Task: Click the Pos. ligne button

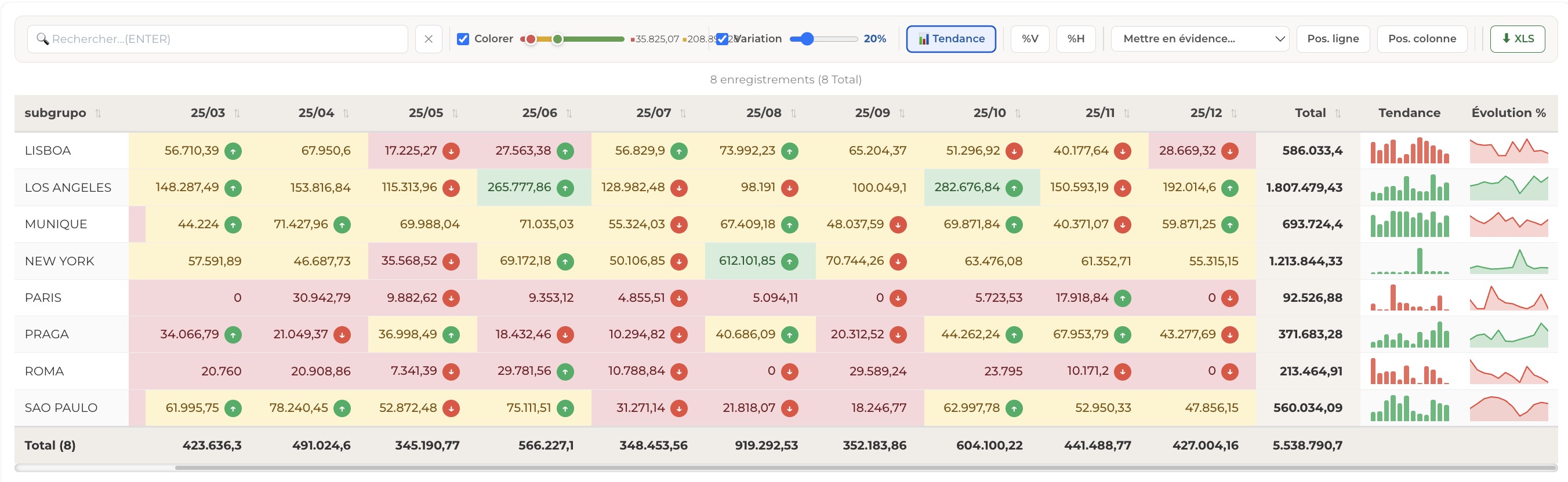Action: (x=1333, y=39)
